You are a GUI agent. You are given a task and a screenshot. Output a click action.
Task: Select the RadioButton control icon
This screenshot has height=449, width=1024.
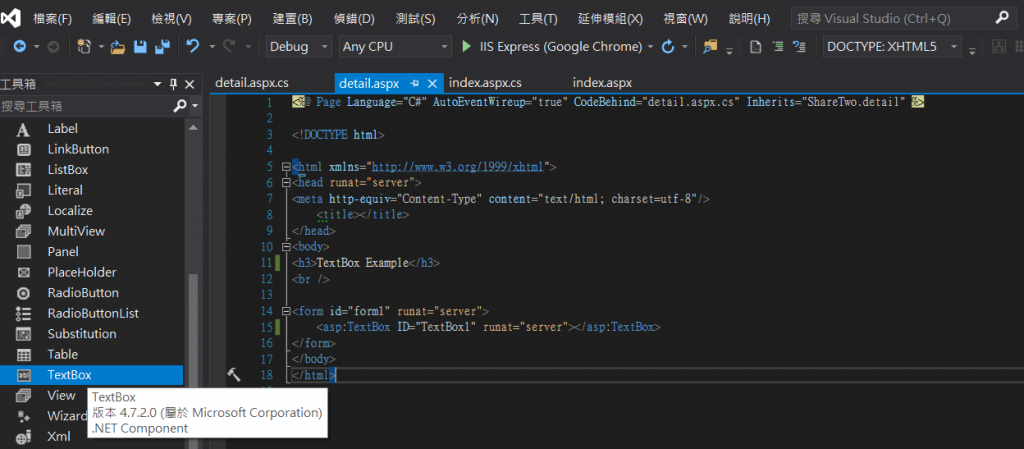click(24, 293)
